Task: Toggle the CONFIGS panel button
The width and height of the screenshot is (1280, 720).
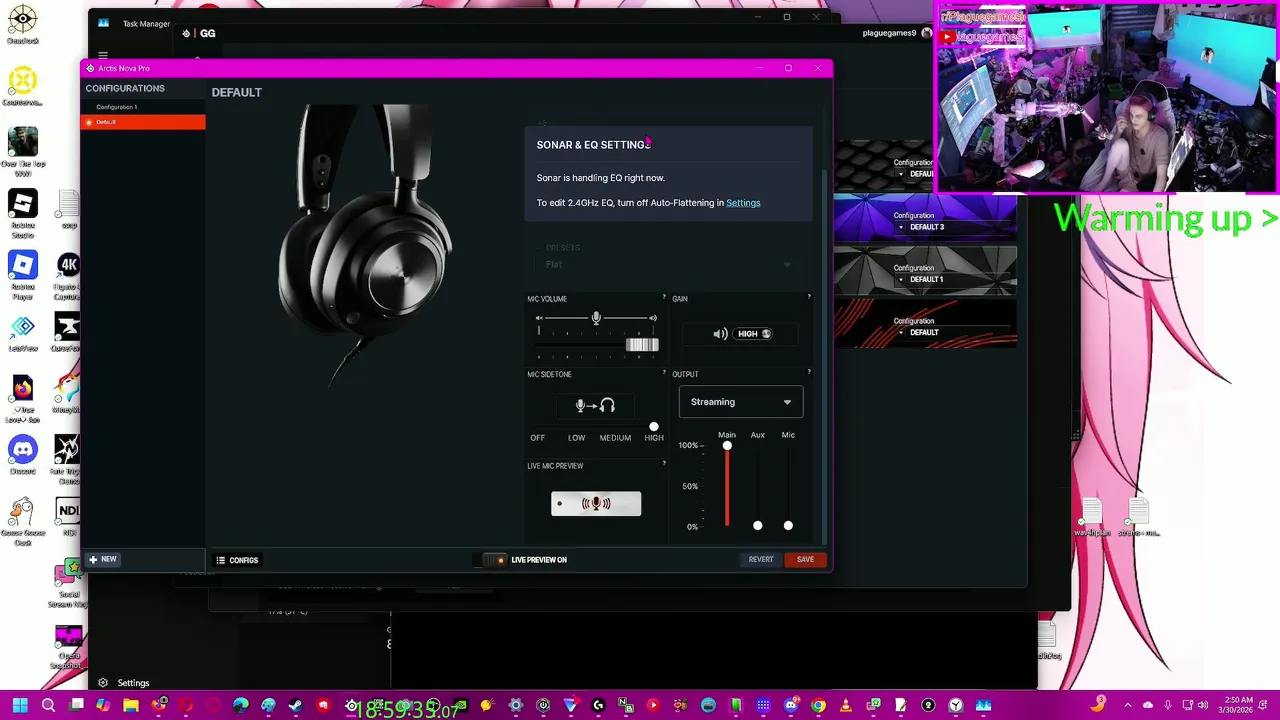Action: click(238, 560)
